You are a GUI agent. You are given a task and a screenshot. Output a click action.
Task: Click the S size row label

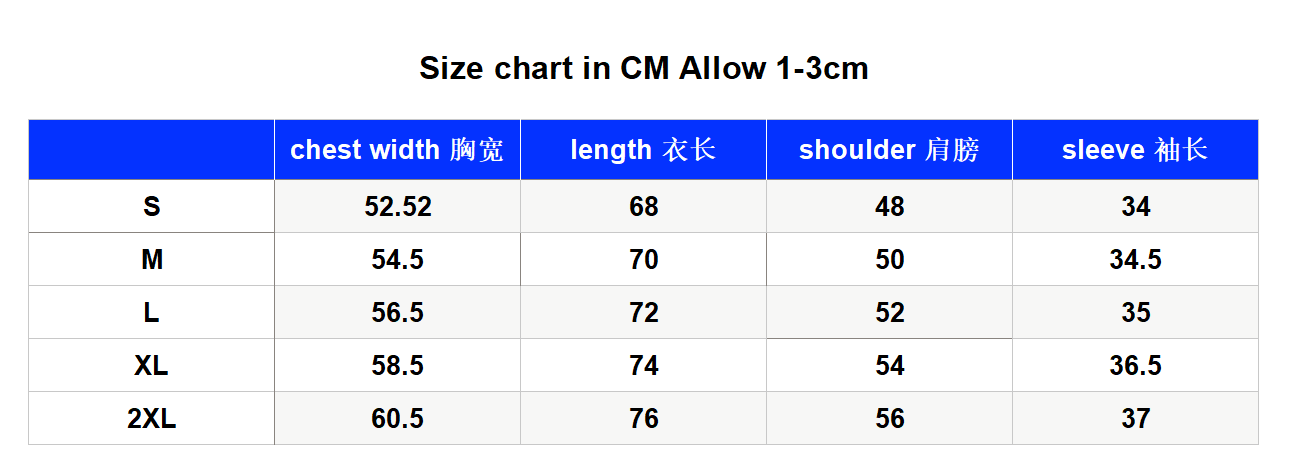tap(151, 207)
